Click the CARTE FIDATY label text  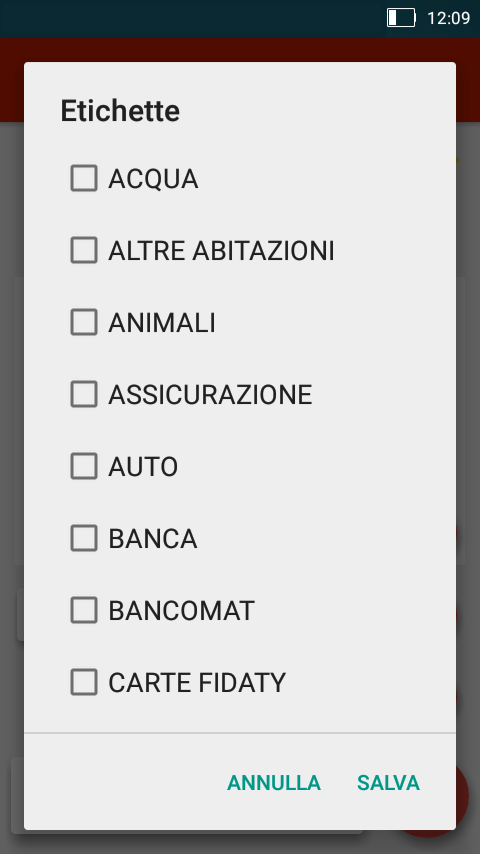(197, 682)
